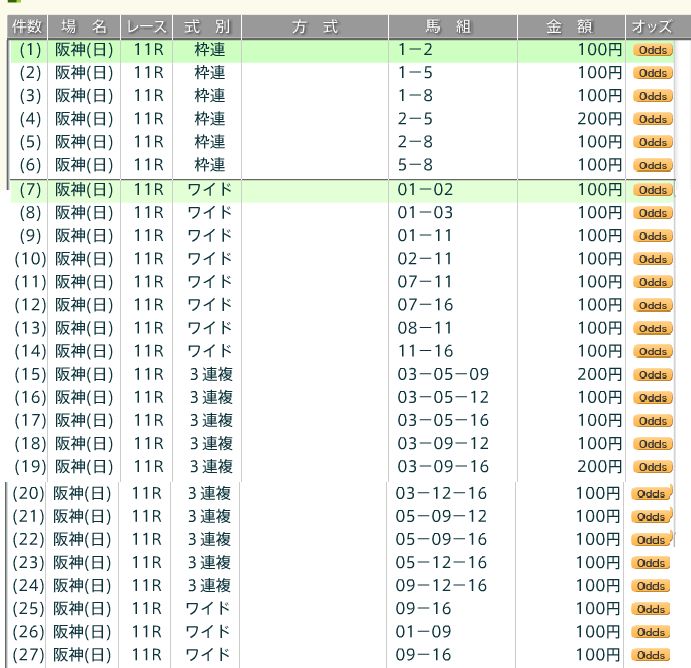Open Odds for 枠連 2−5 bet
This screenshot has height=668, width=691.
point(652,119)
